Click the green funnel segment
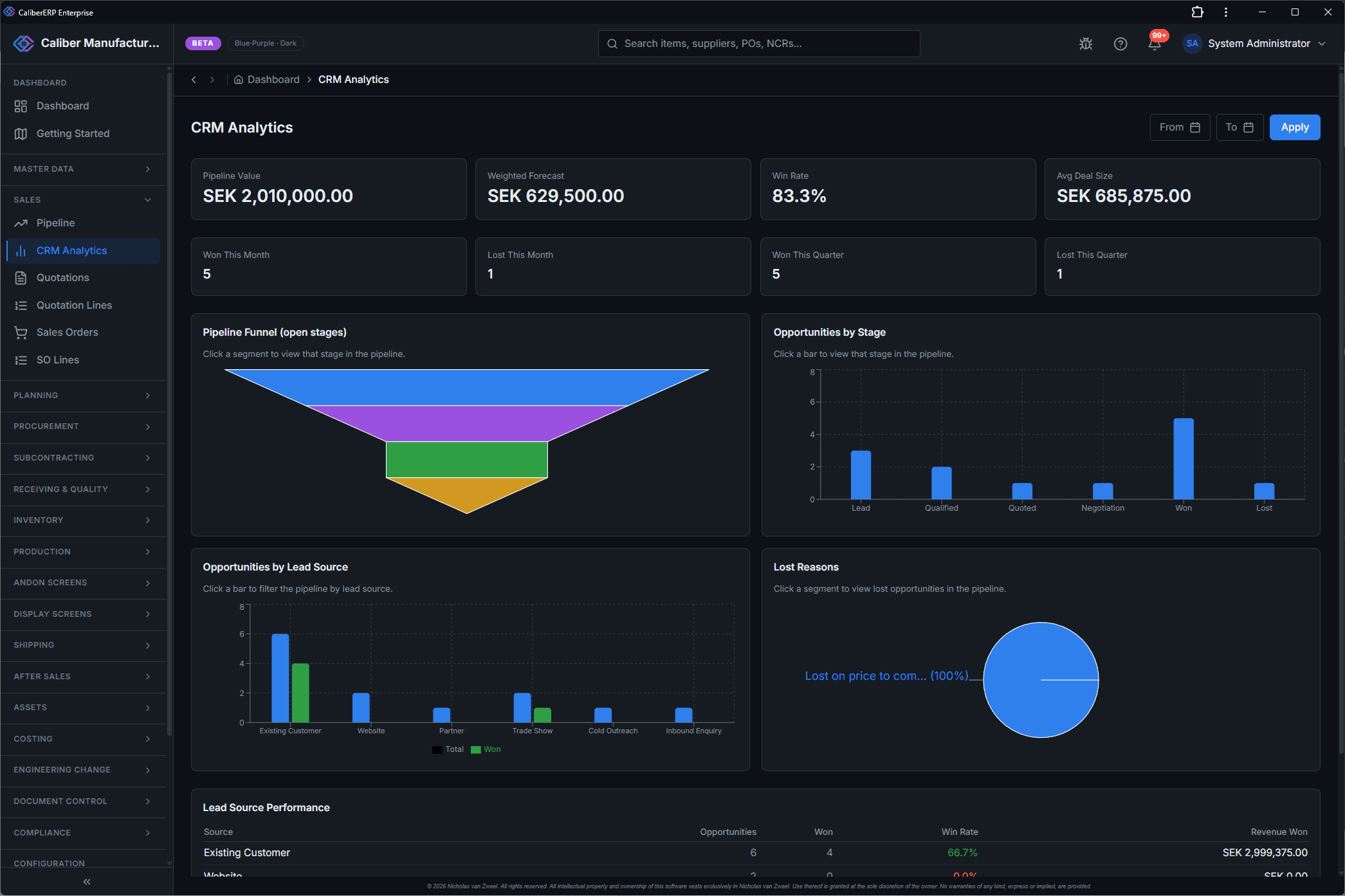1345x896 pixels. (466, 459)
